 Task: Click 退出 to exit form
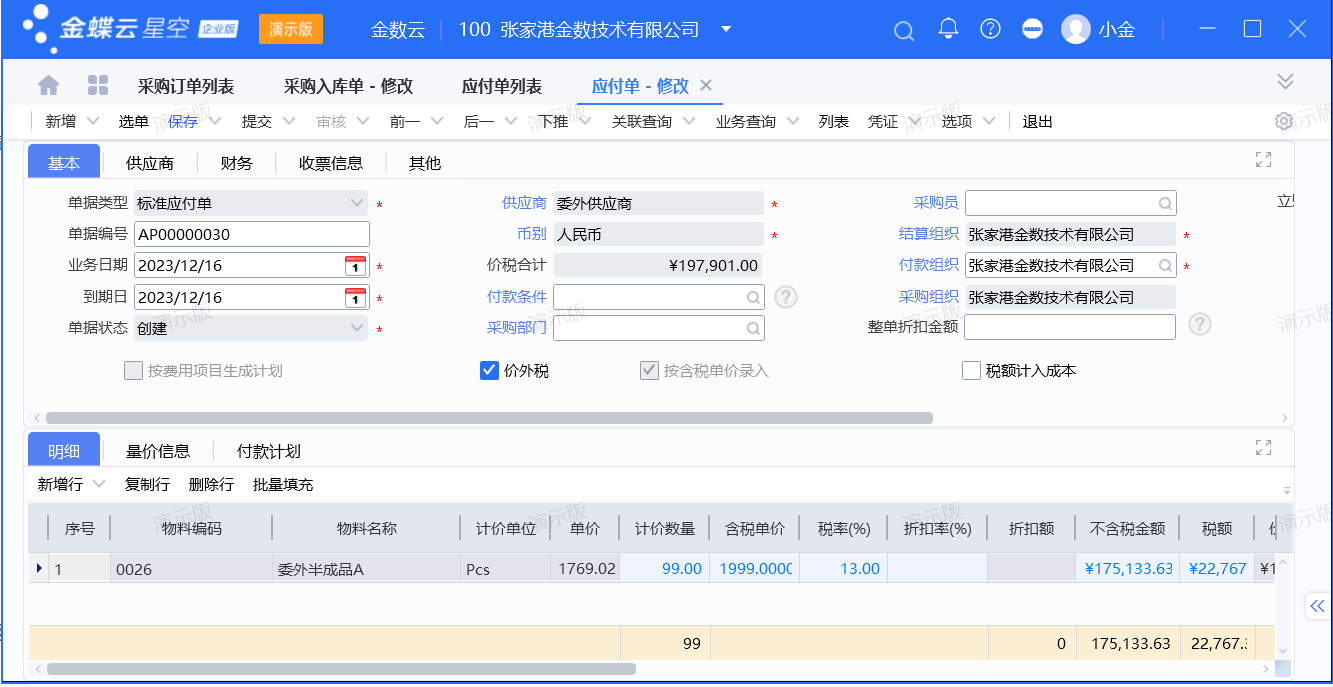[x=1038, y=121]
